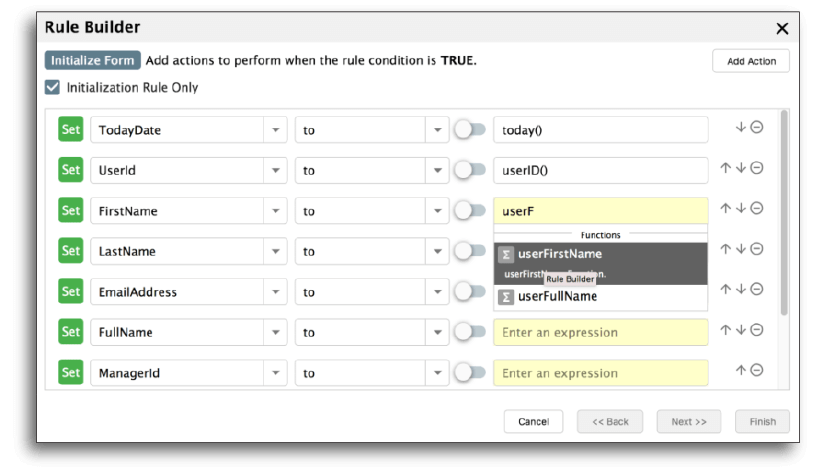Click Set badge for FirstName row

tap(71, 210)
